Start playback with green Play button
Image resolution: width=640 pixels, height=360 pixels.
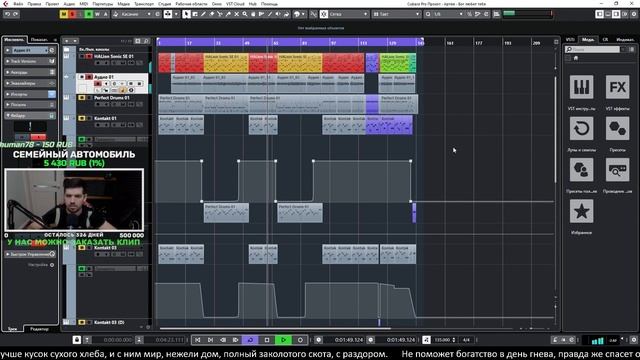(x=283, y=340)
